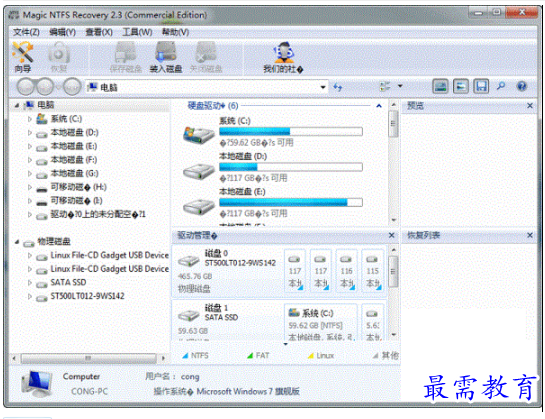Select 系统 (C:) partition on 磁盘 1
The image size is (545, 419).
[x=320, y=323]
